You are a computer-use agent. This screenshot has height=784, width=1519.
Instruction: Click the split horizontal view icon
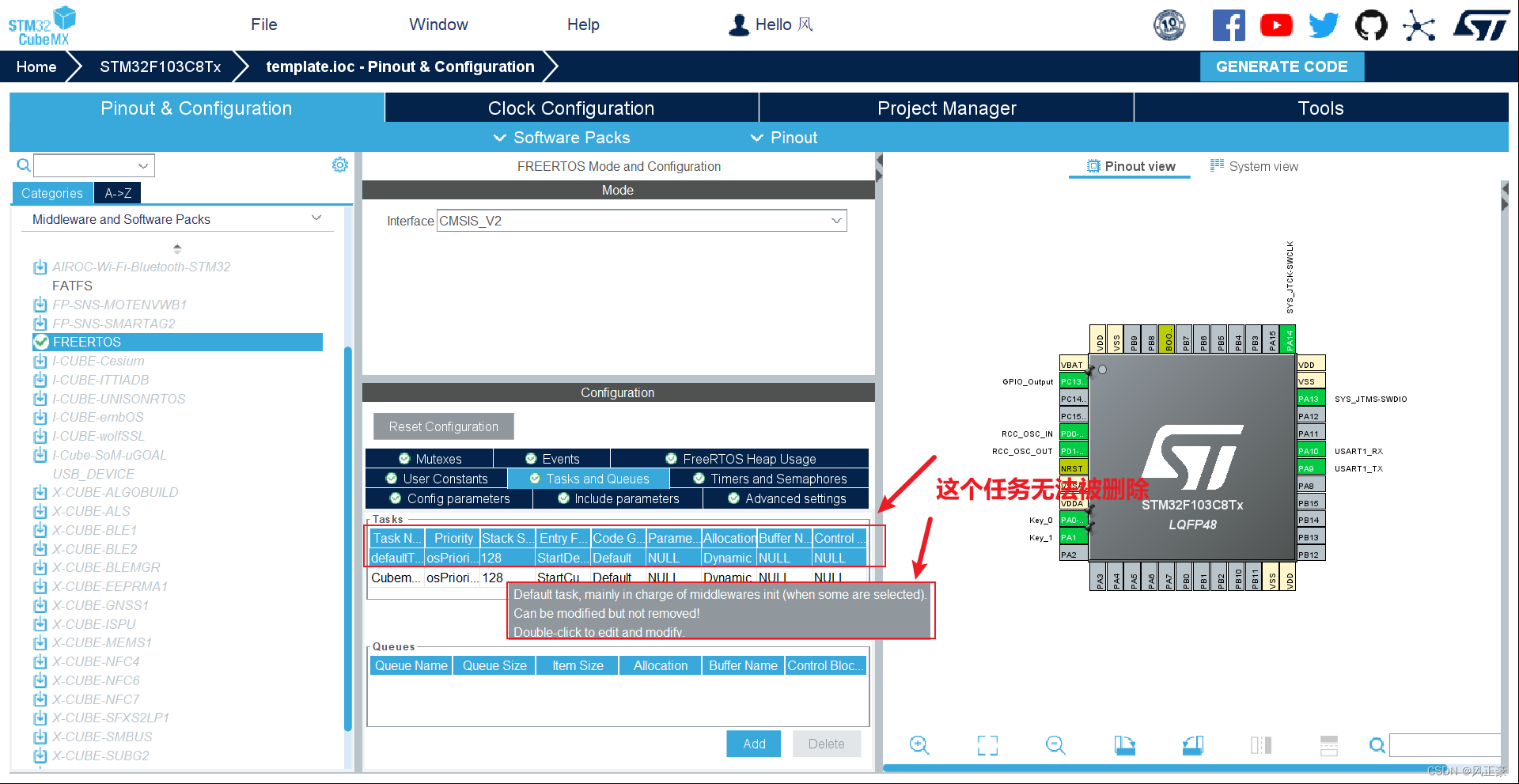[1329, 745]
